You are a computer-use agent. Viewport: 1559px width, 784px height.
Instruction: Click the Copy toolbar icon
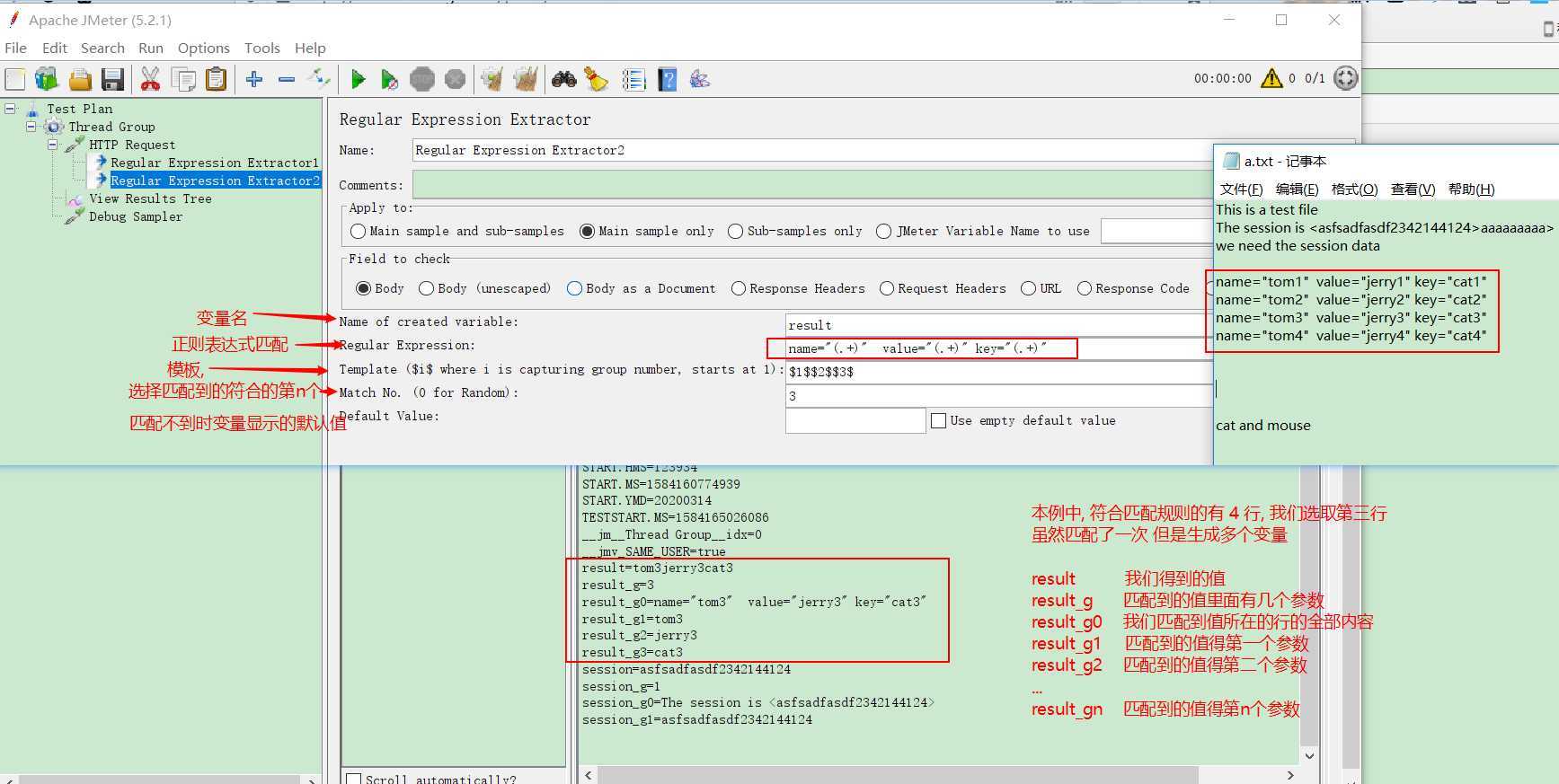[183, 80]
